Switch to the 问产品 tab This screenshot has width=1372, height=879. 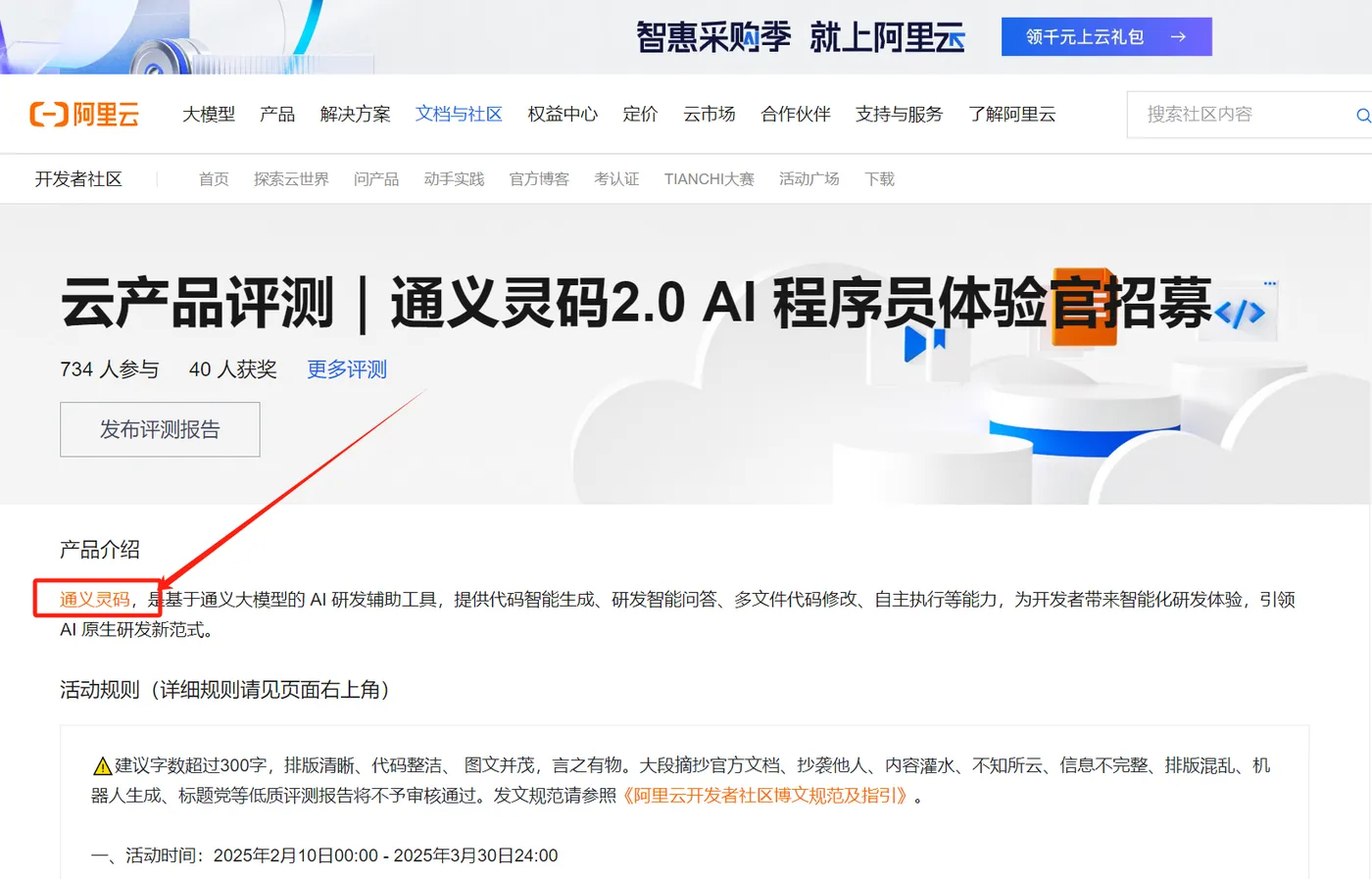pyautogui.click(x=376, y=179)
